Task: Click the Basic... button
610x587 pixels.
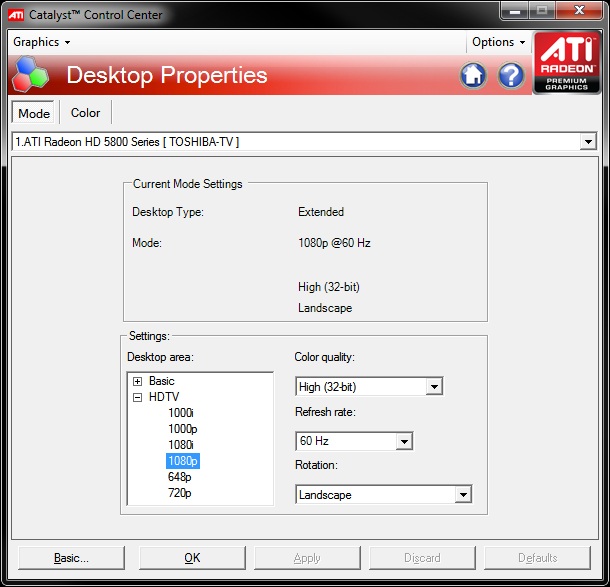Action: tap(71, 558)
